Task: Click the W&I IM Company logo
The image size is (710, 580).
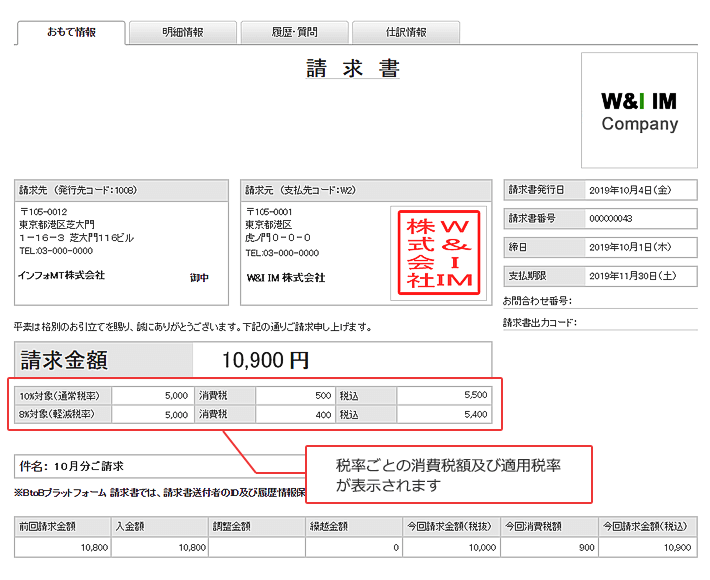Action: tap(639, 111)
